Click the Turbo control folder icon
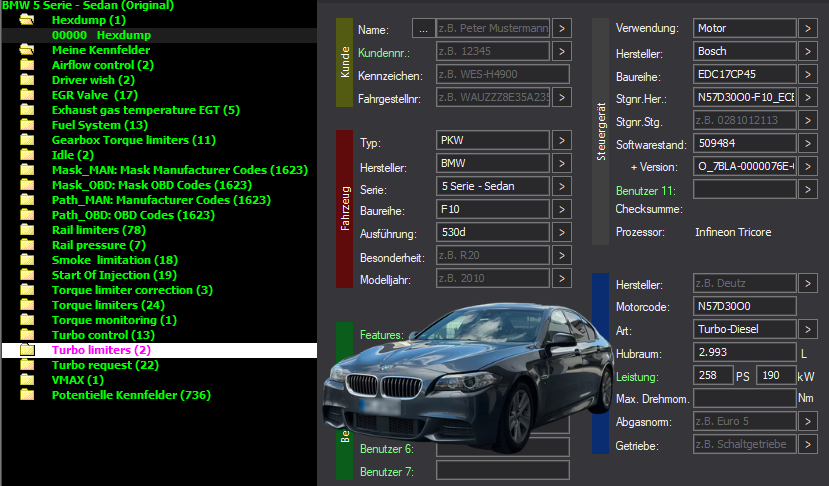 (x=27, y=335)
